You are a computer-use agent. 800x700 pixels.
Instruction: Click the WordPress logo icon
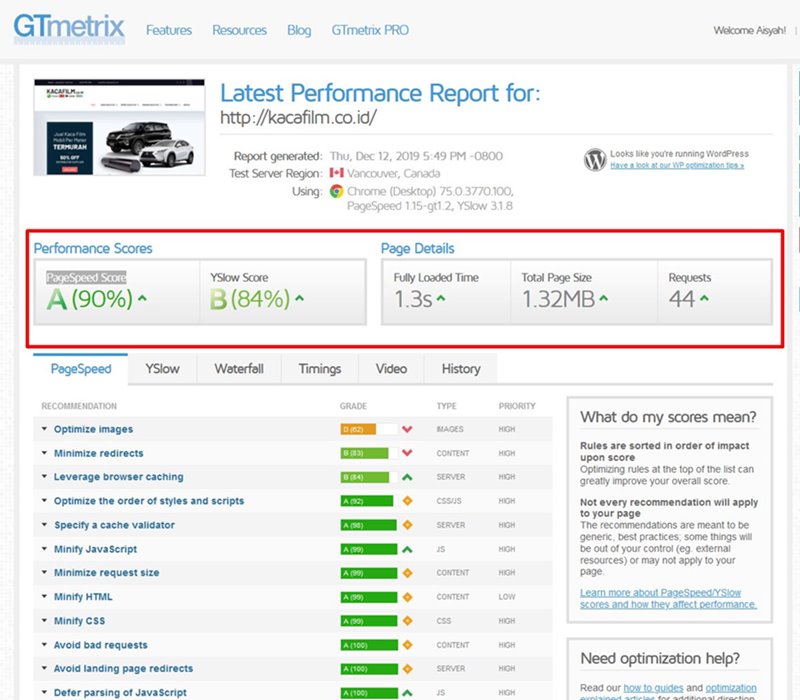595,160
